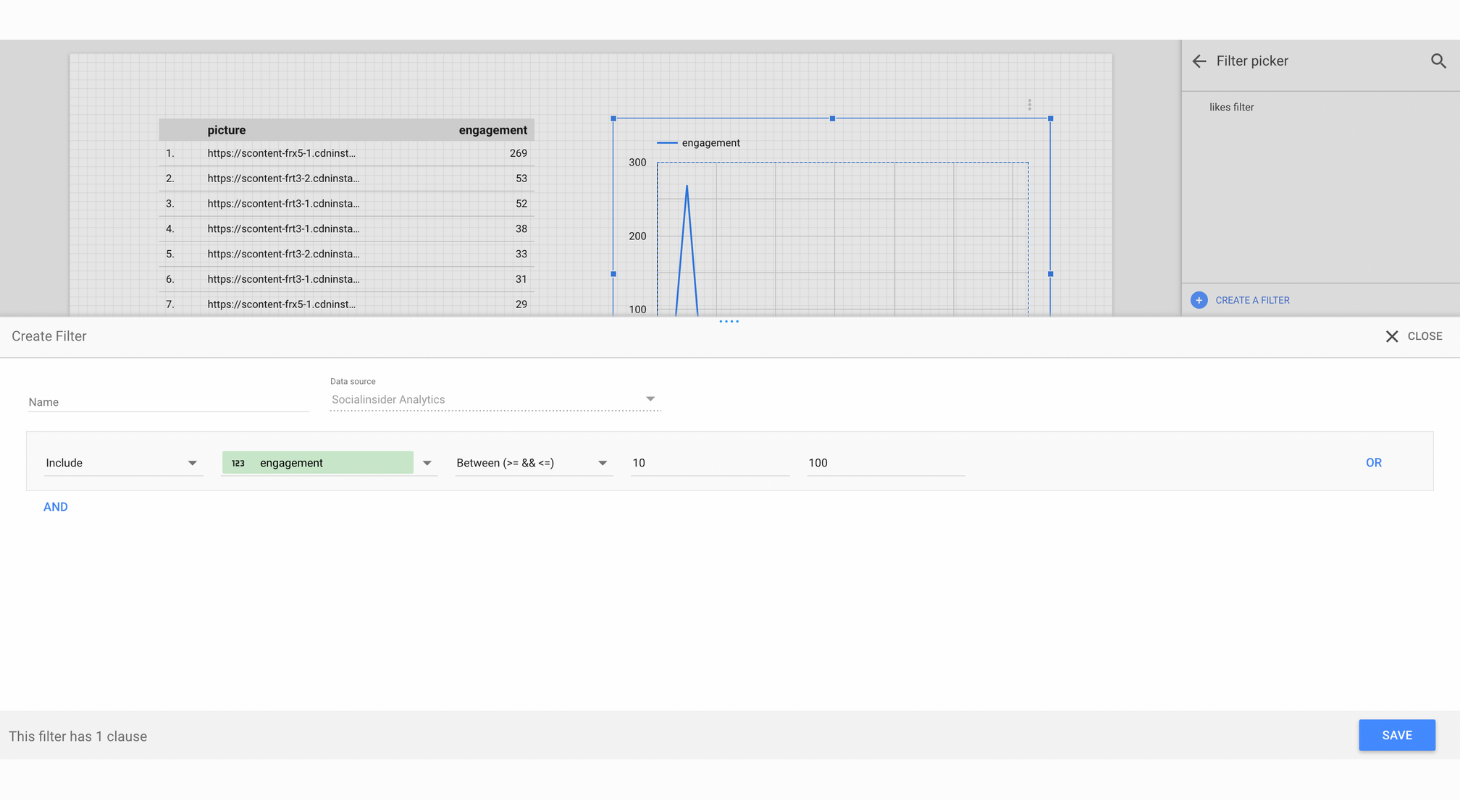This screenshot has width=1460, height=800.
Task: Expand the Data source dropdown arrow
Action: click(650, 399)
